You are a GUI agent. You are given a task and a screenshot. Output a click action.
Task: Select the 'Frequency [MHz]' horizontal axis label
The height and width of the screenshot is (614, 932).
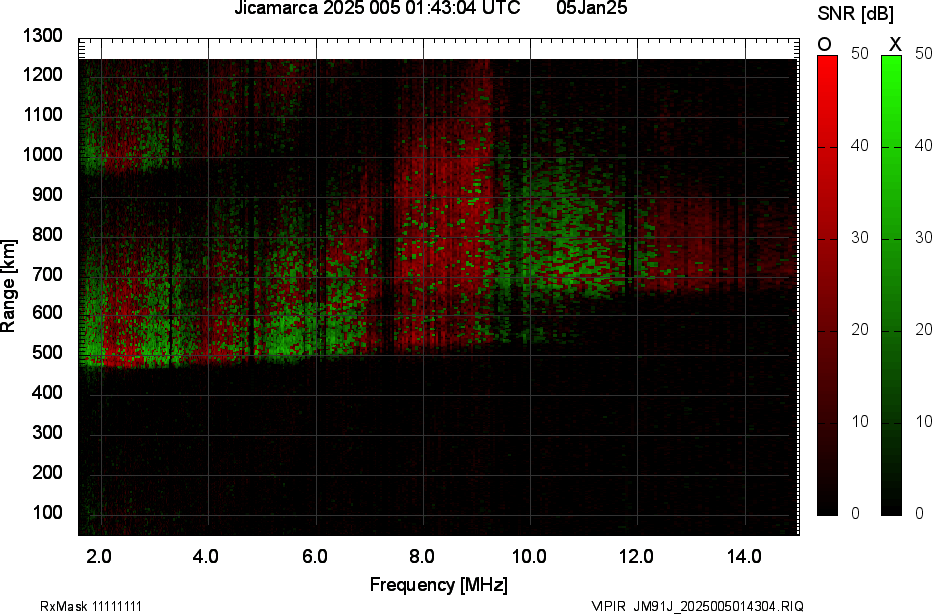[x=438, y=585]
